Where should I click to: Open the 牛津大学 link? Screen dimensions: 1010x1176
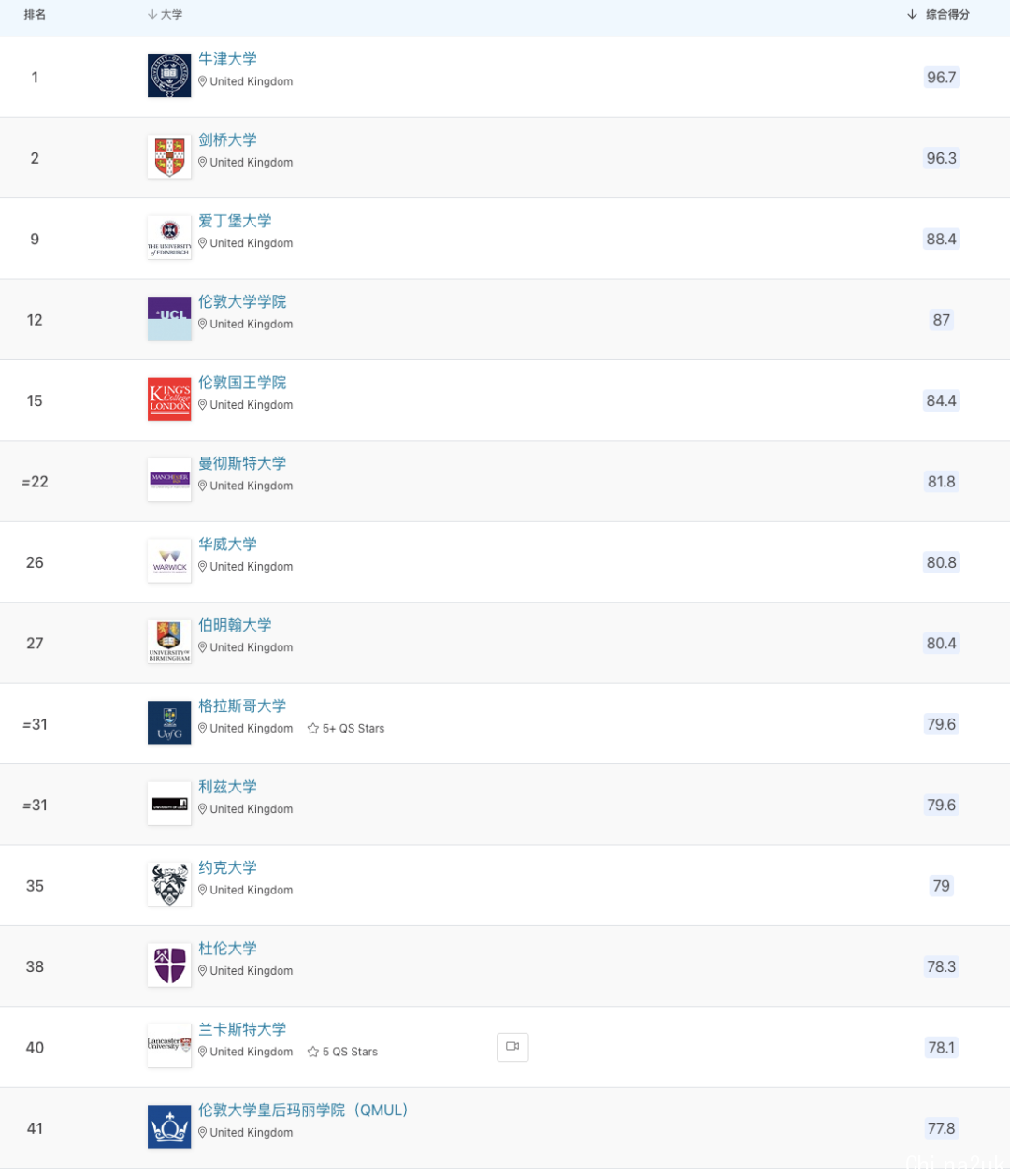tap(227, 59)
